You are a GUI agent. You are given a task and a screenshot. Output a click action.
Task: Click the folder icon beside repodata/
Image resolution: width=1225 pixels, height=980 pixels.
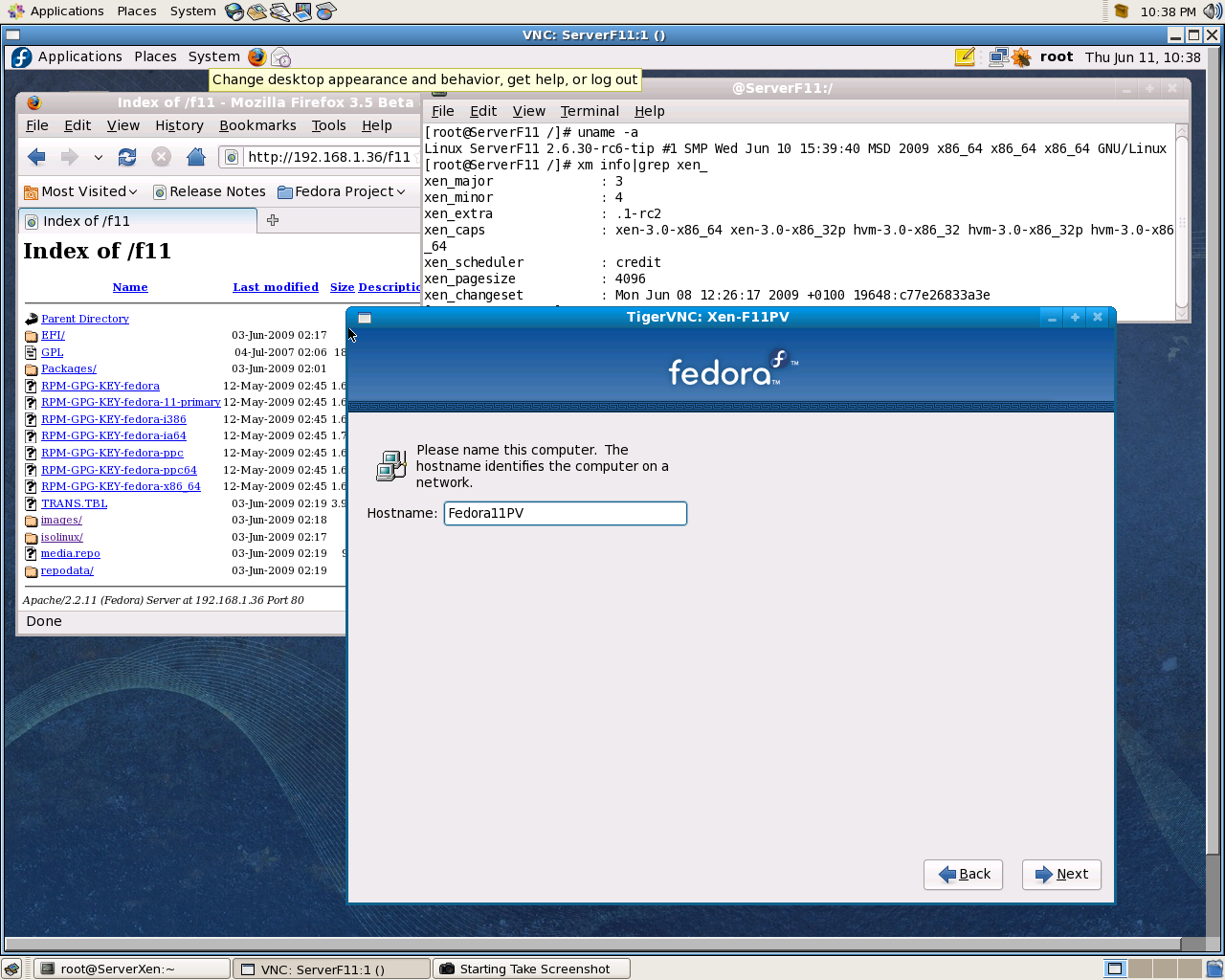tap(32, 571)
